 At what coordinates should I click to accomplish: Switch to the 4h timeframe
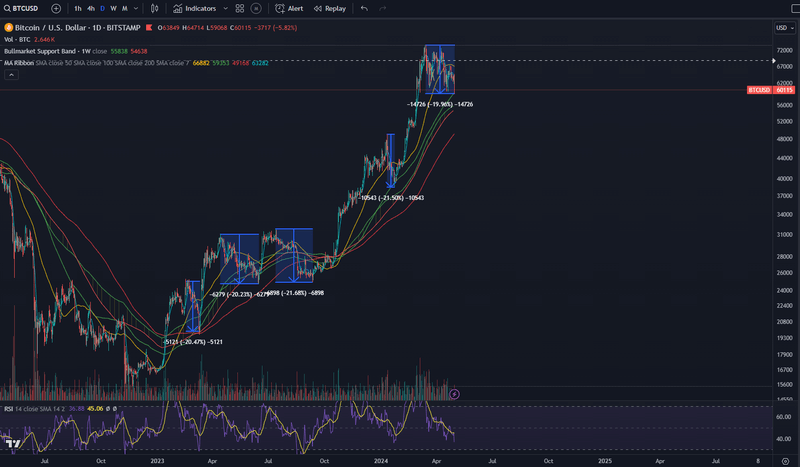pos(90,8)
